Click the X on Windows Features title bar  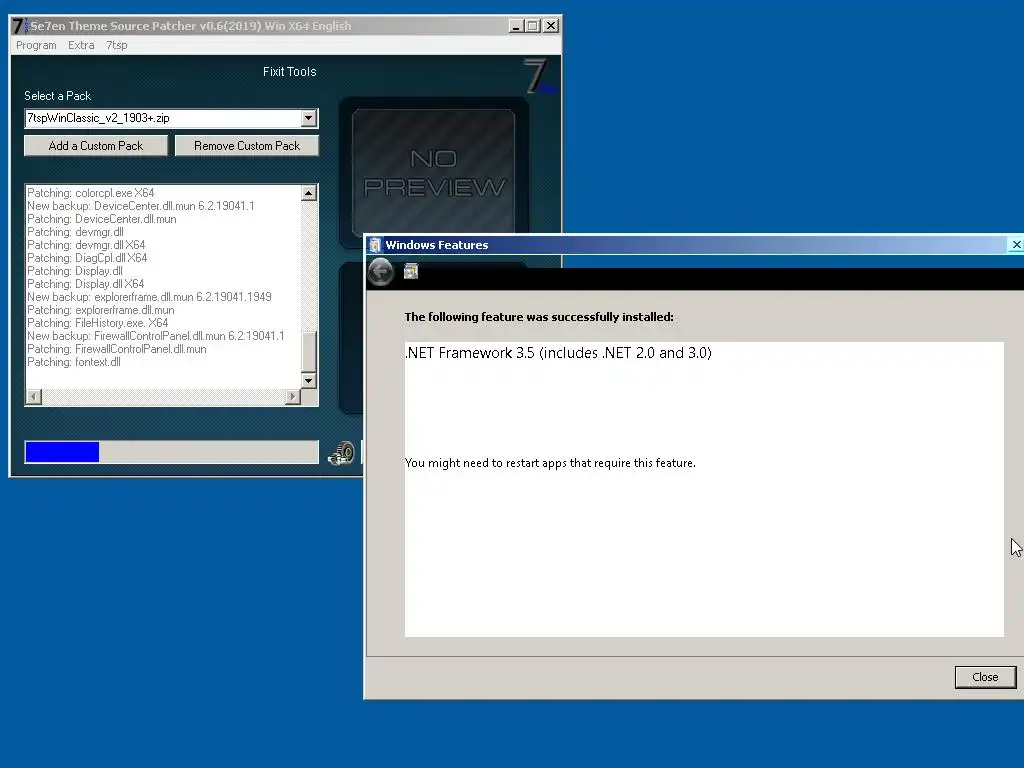1016,245
